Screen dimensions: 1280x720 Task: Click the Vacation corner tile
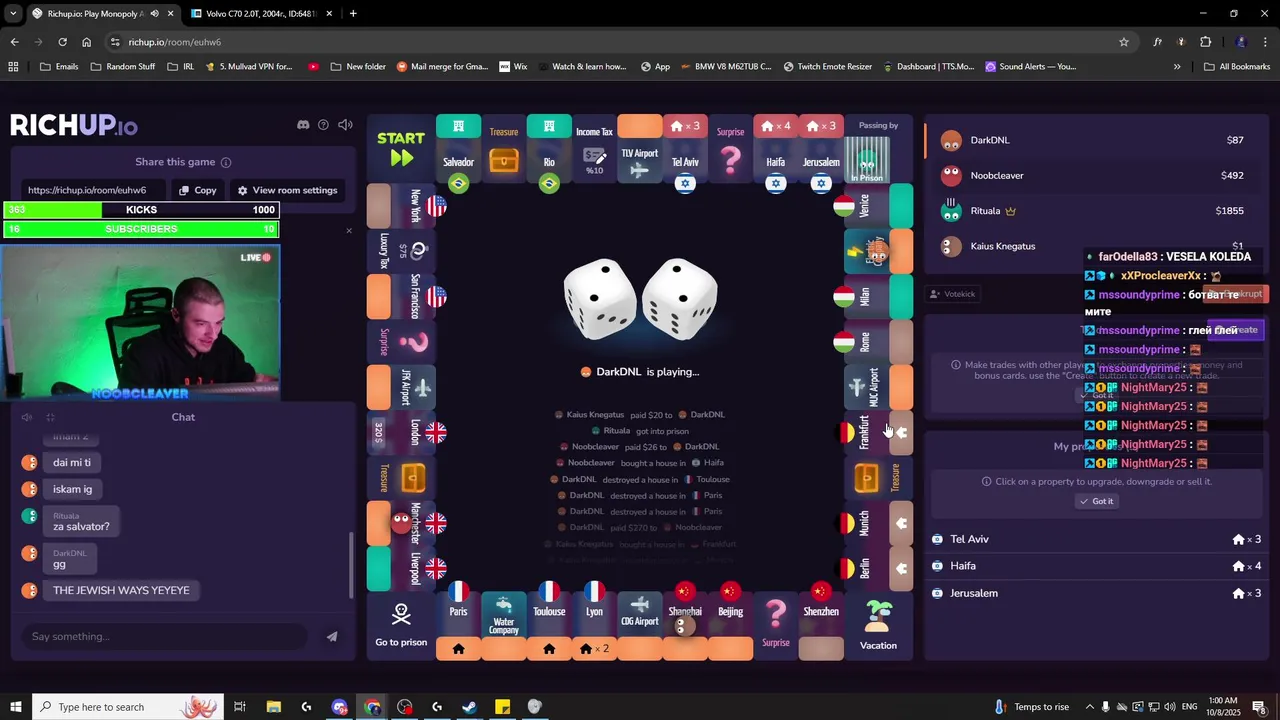click(x=878, y=626)
